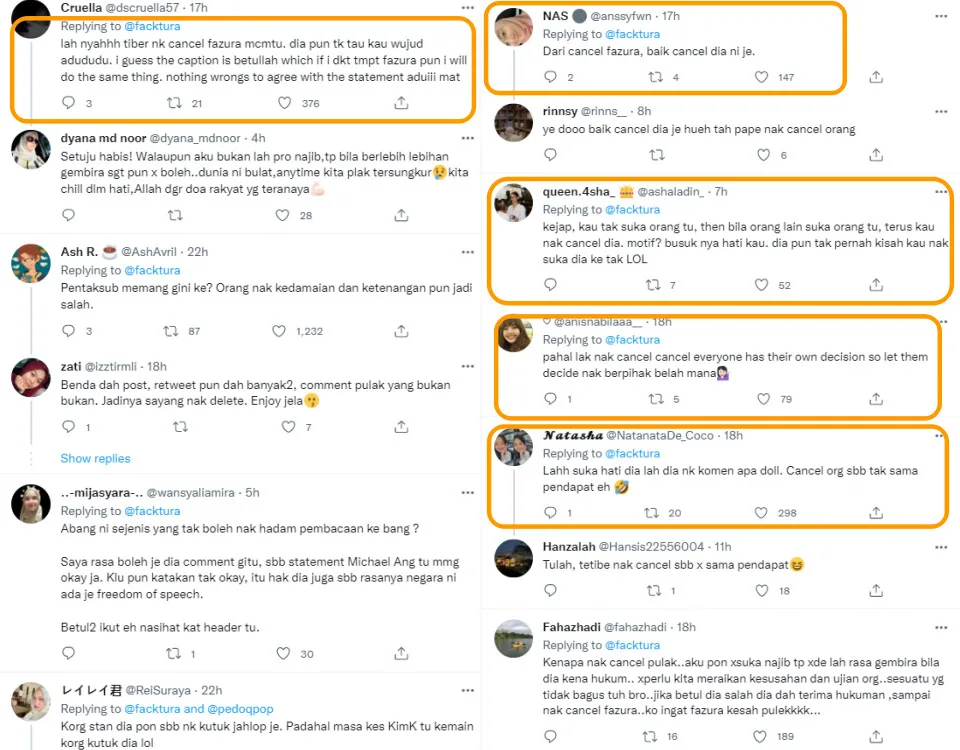Like Ash R.'s reply with 1,232 likes
This screenshot has height=750, width=960.
(289, 331)
